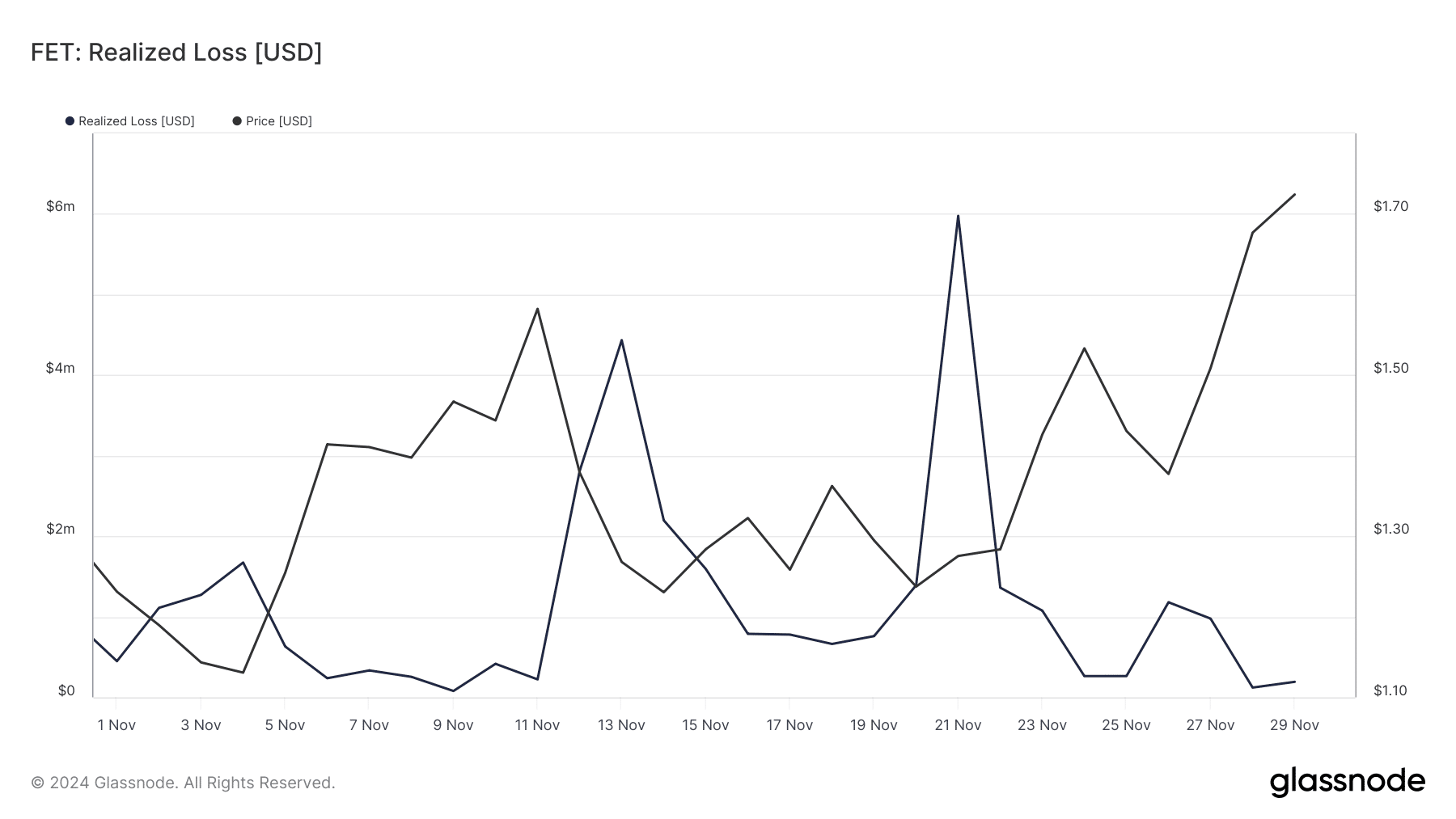The width and height of the screenshot is (1456, 819).
Task: Click the glassnode logo
Action: (1347, 782)
